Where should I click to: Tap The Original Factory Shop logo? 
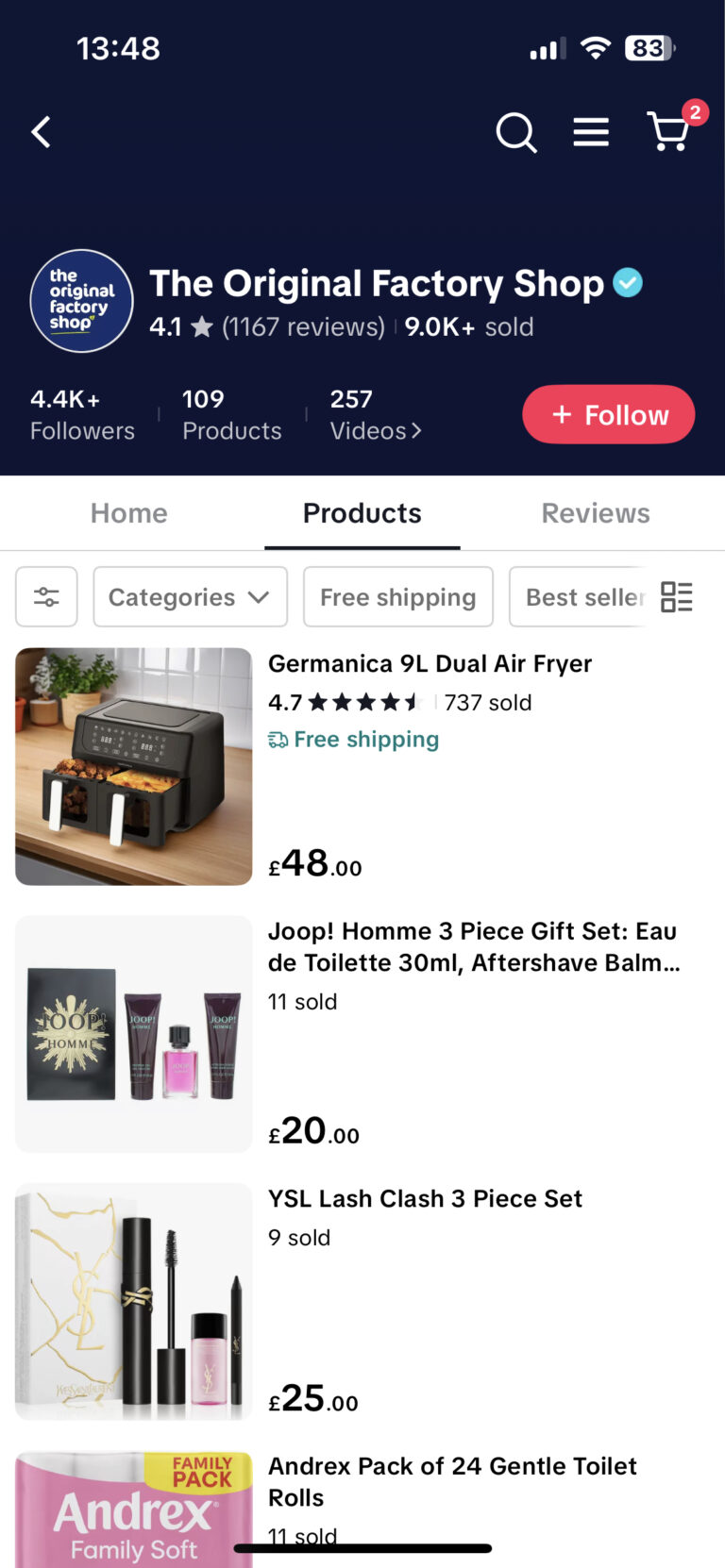tap(82, 301)
